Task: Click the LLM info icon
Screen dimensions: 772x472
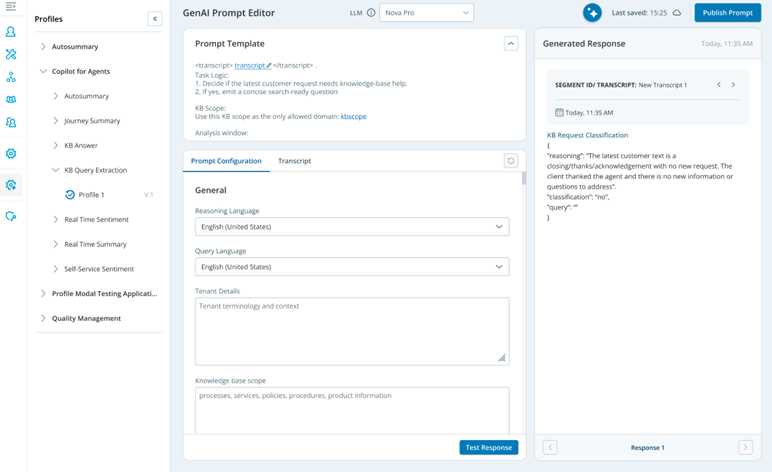Action: pyautogui.click(x=371, y=13)
